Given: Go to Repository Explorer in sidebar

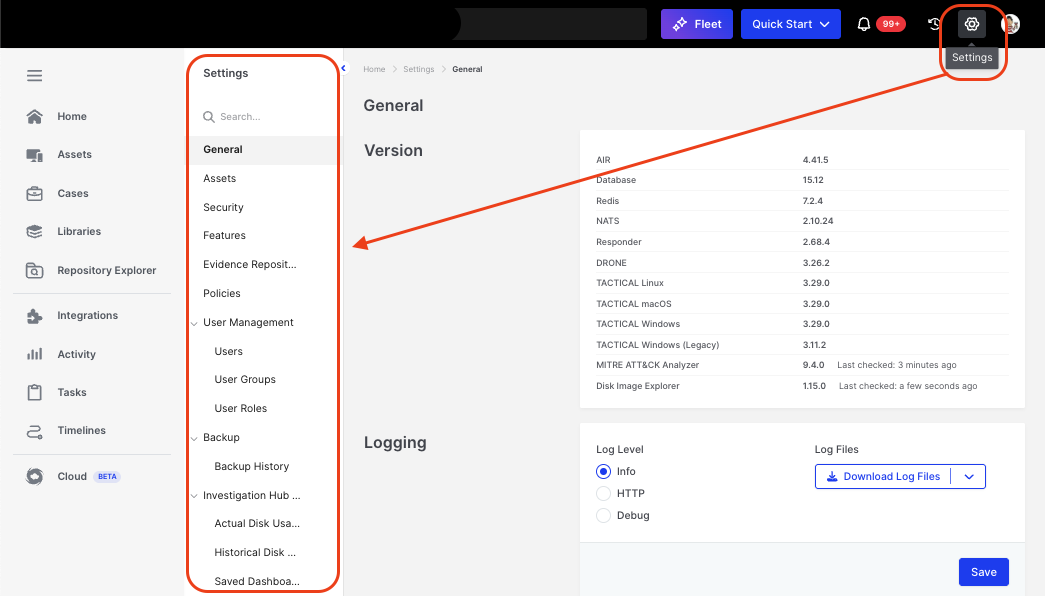Looking at the screenshot, I should click(x=106, y=270).
